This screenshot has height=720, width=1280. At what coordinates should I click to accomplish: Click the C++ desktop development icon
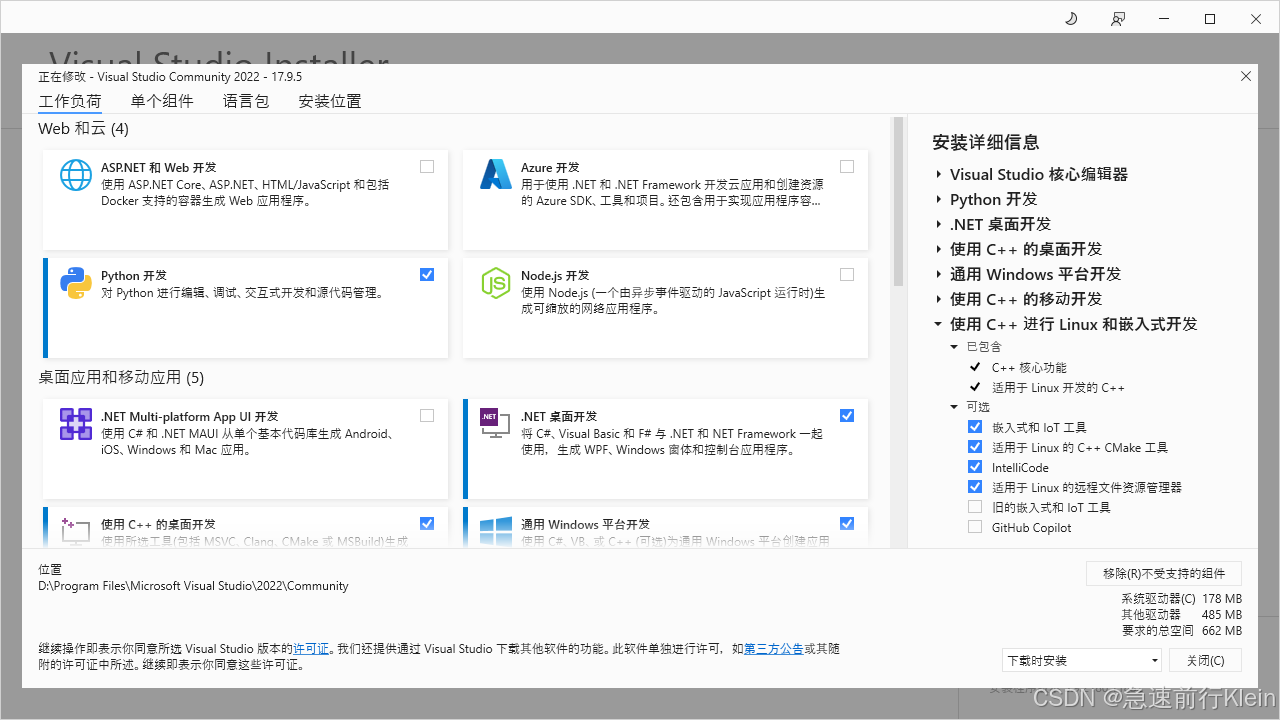click(76, 531)
